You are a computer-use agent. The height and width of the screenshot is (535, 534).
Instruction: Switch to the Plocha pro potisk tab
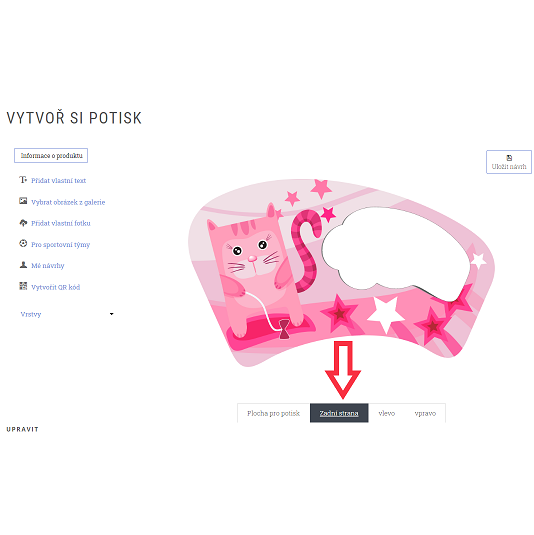click(x=273, y=413)
